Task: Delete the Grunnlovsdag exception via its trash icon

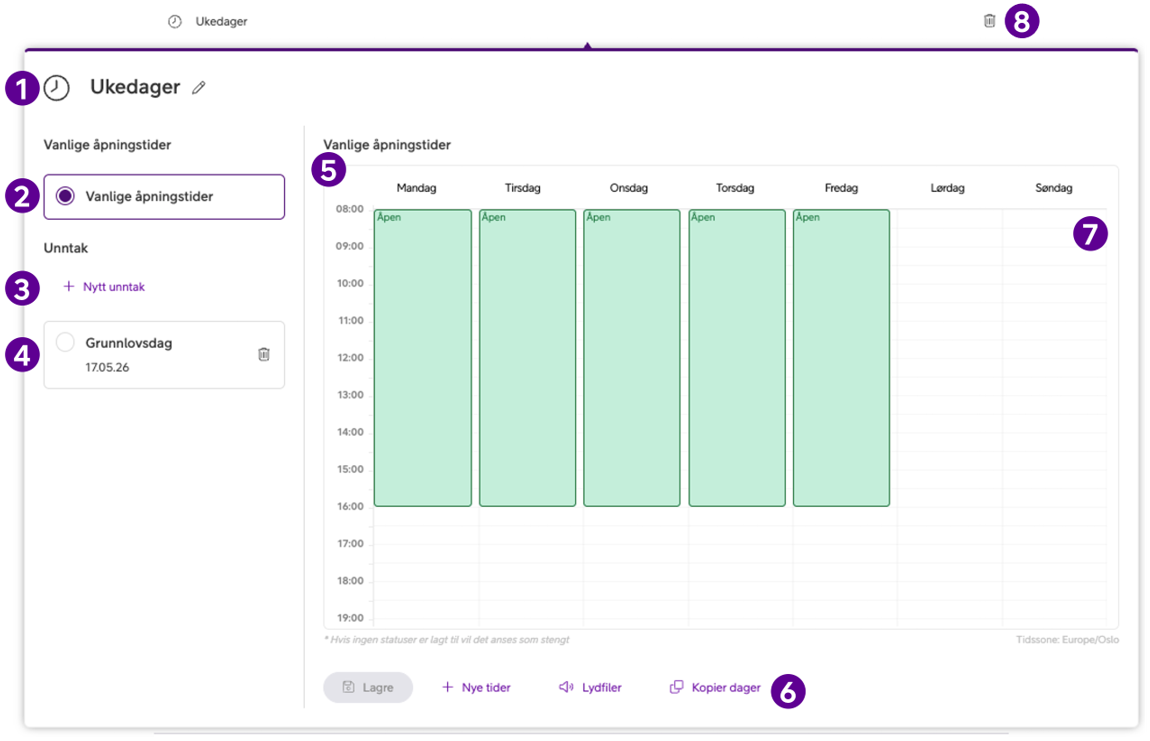Action: coord(264,354)
